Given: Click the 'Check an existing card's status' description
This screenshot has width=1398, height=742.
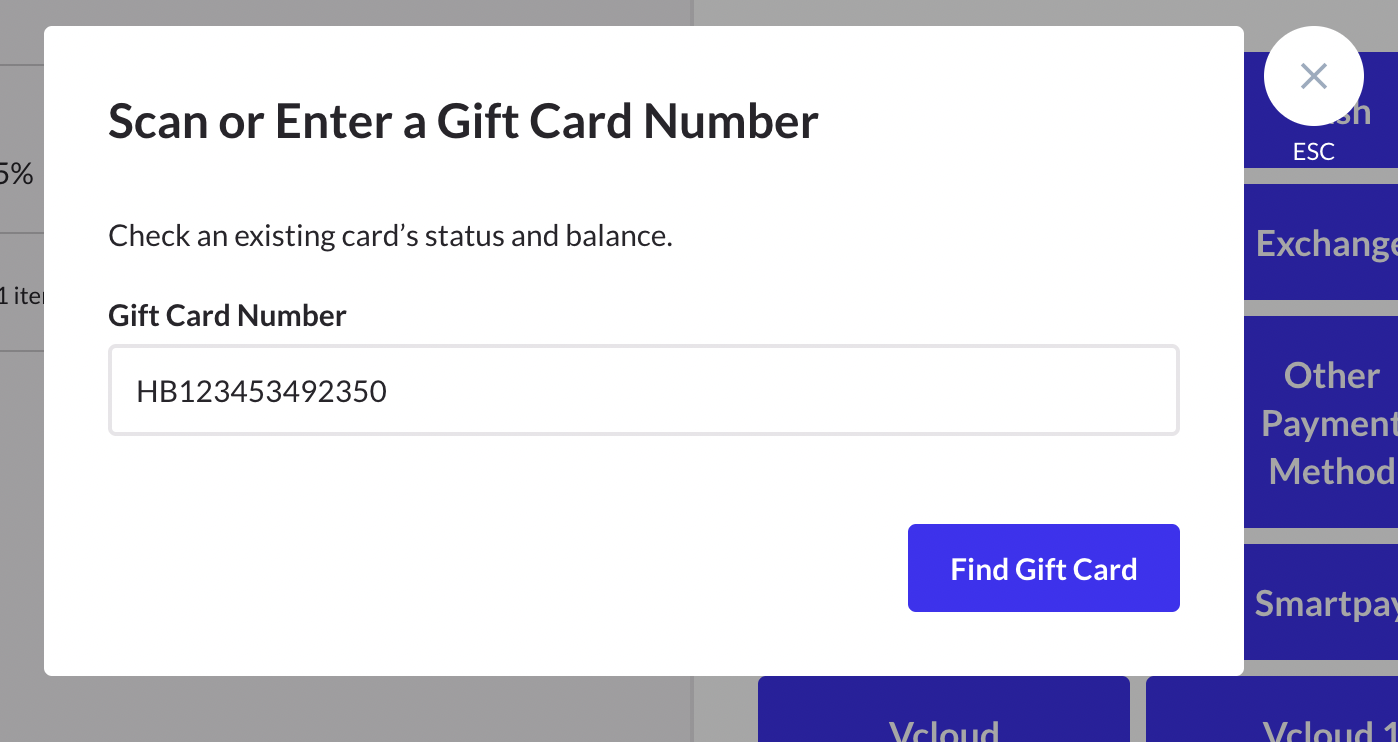Looking at the screenshot, I should 390,236.
